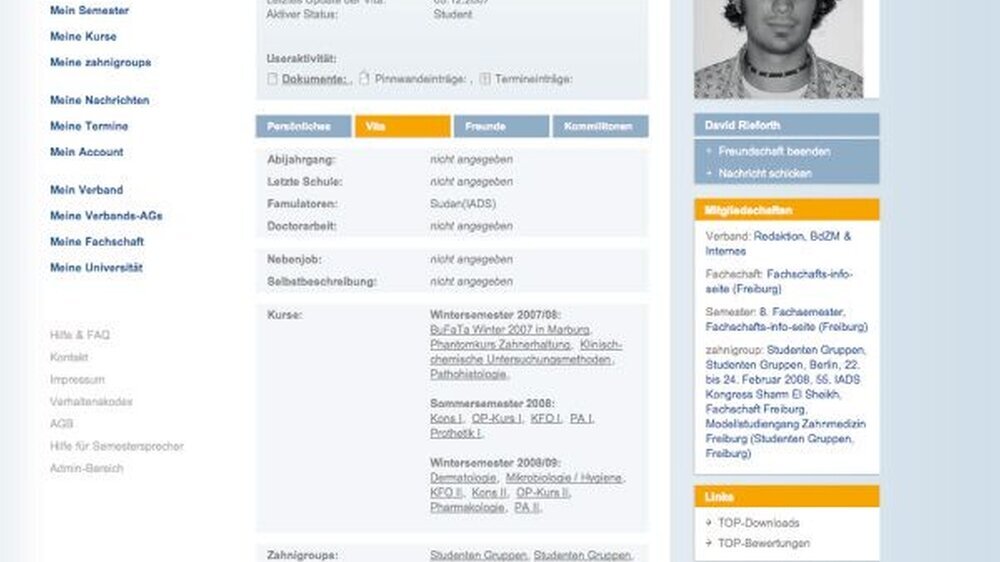This screenshot has width=1000, height=562.
Task: Open Modellstudiengang Zahnmedizin Freiburg group
Action: [785, 431]
